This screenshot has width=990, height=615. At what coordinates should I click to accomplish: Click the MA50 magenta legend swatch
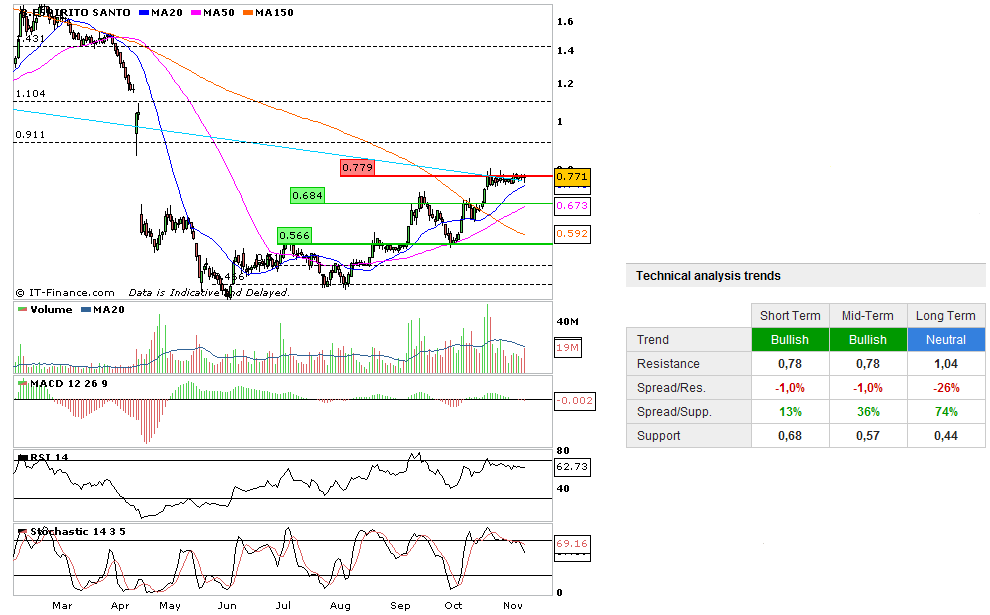196,13
